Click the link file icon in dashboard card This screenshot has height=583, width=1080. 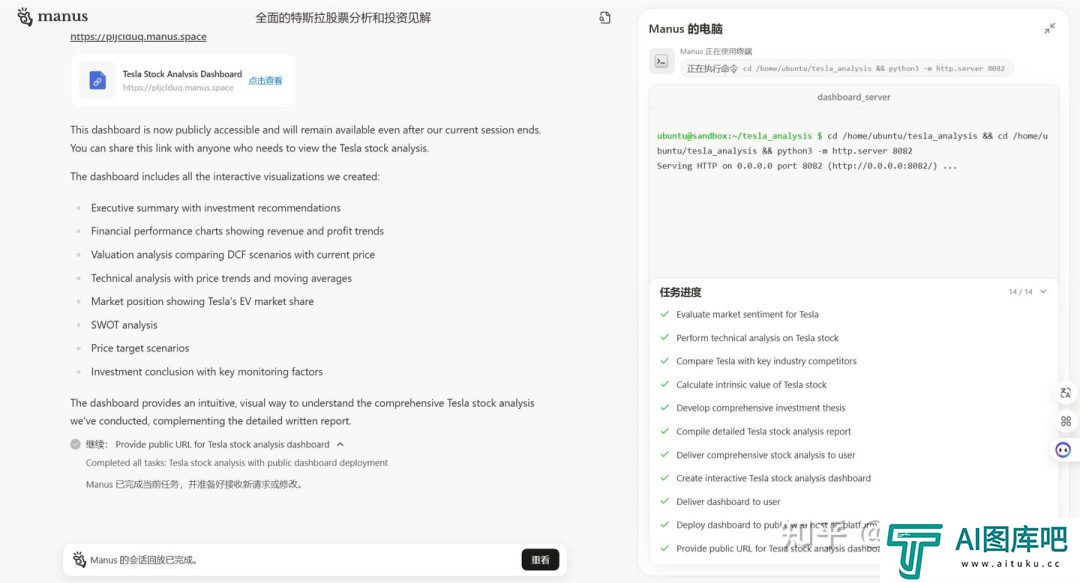(x=98, y=81)
